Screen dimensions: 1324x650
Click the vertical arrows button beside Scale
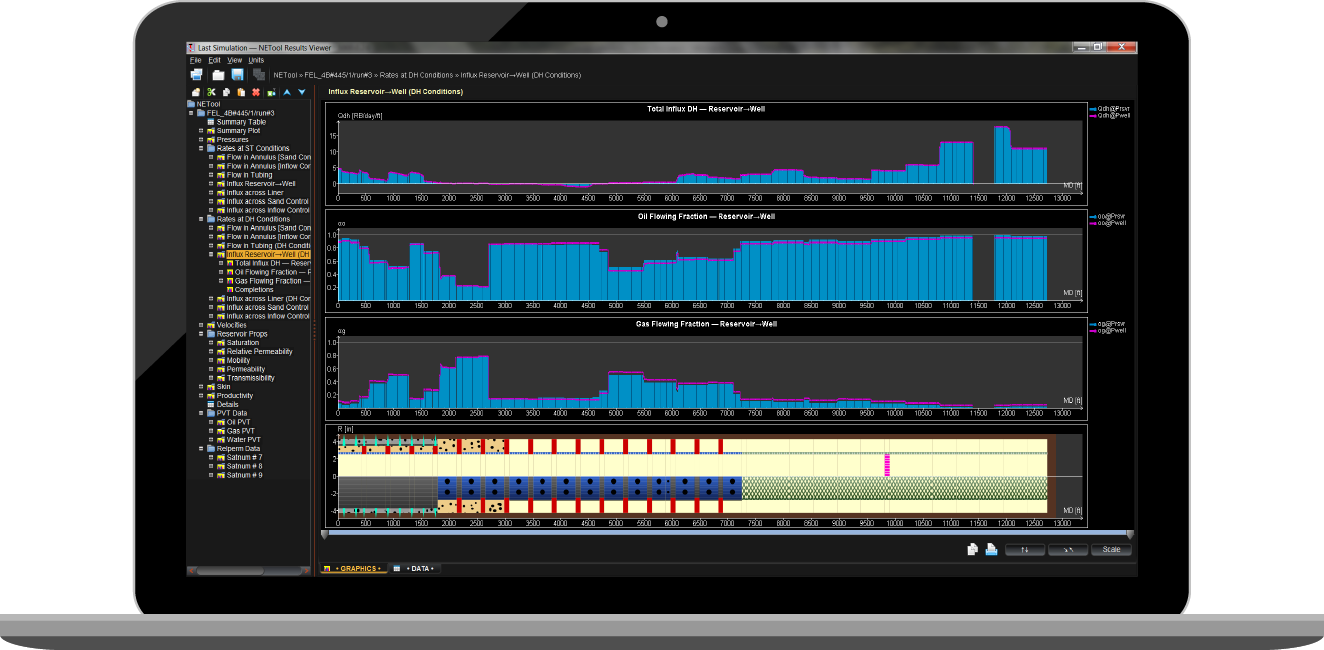tap(1025, 549)
